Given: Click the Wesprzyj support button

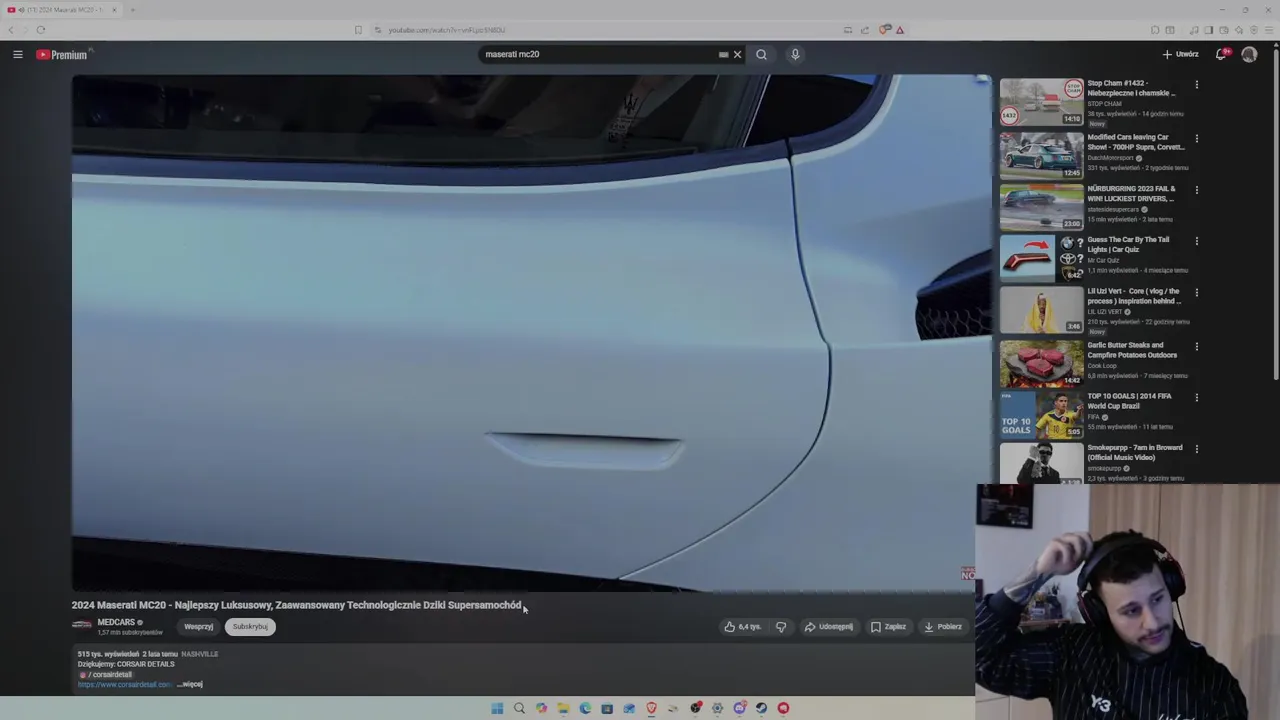Looking at the screenshot, I should pos(198,627).
